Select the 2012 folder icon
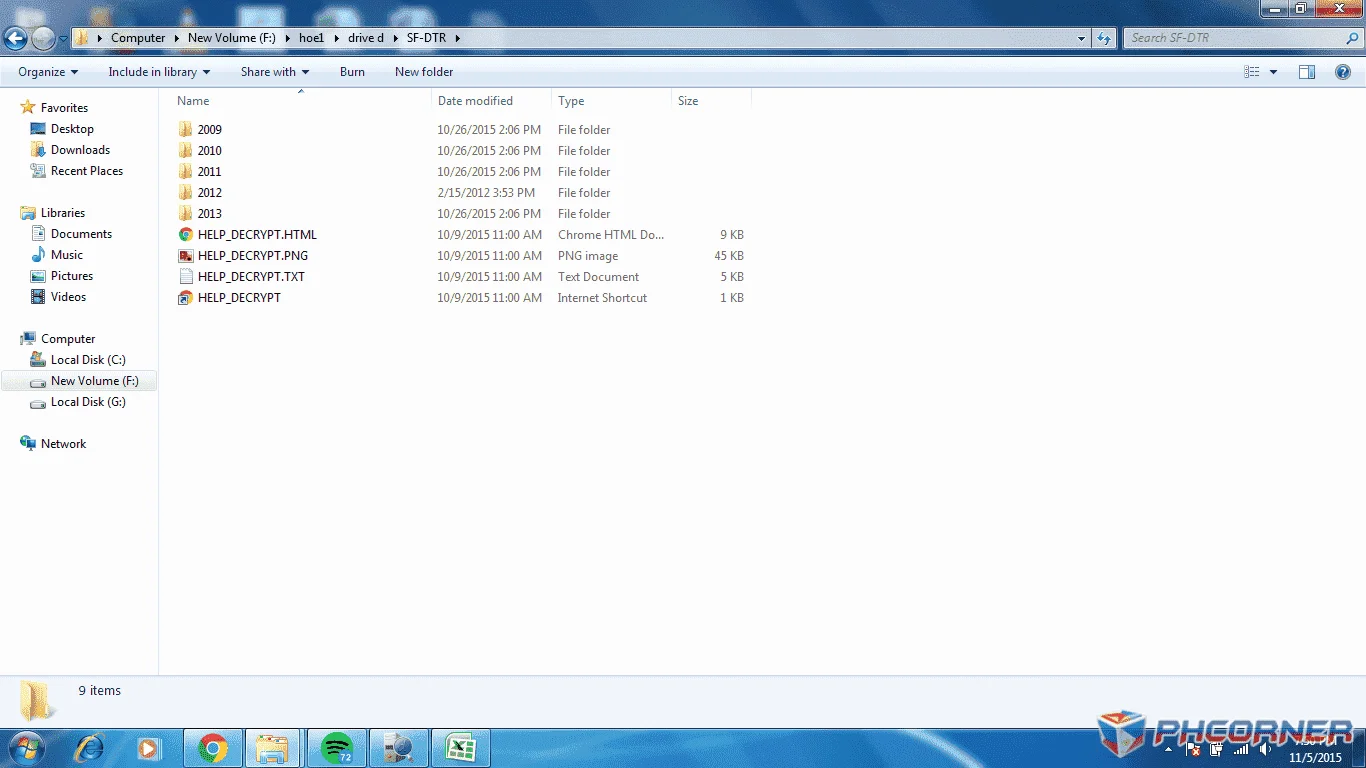This screenshot has height=768, width=1366. click(x=185, y=193)
